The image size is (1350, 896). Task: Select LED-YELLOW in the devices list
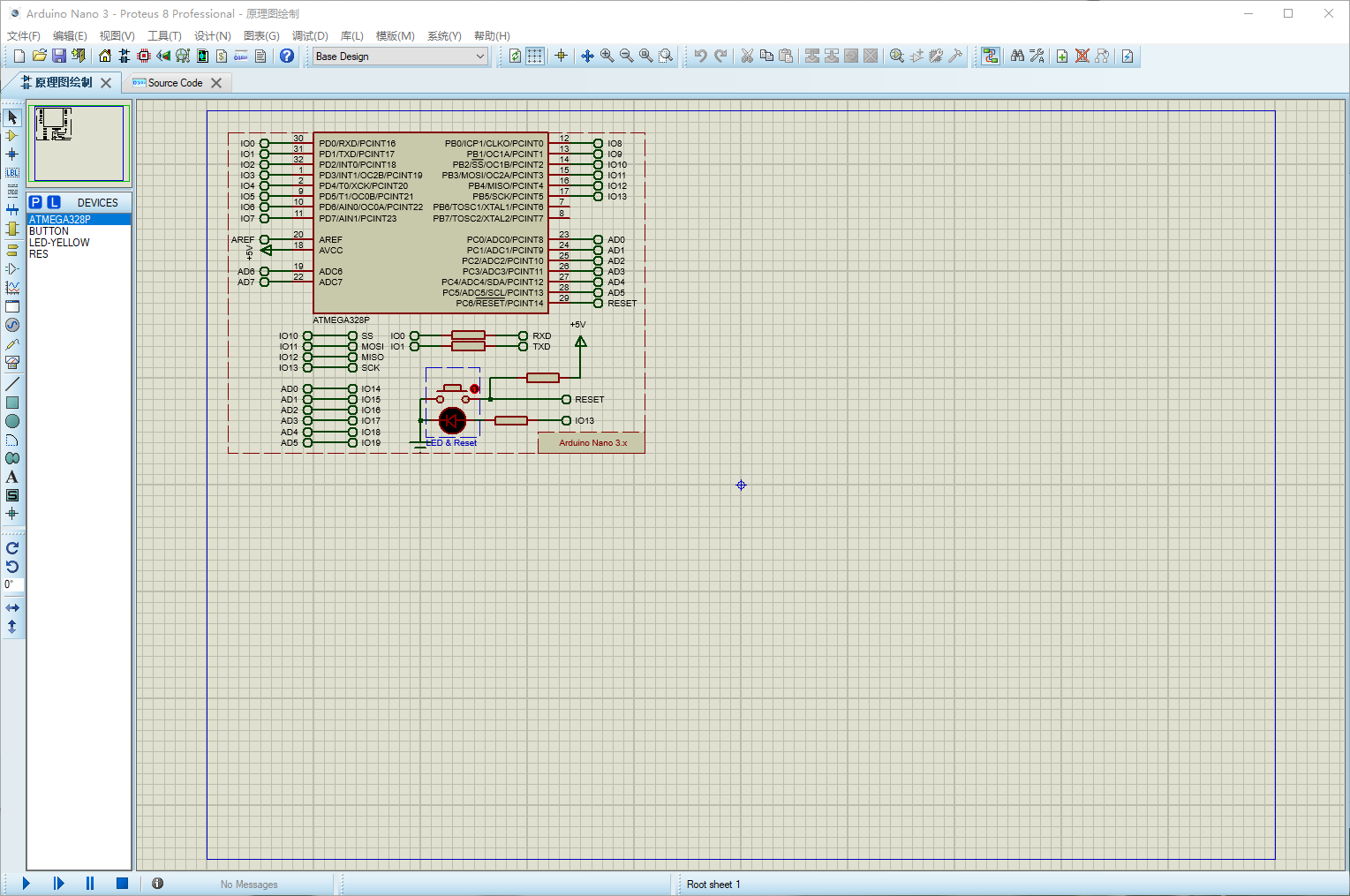[79, 242]
